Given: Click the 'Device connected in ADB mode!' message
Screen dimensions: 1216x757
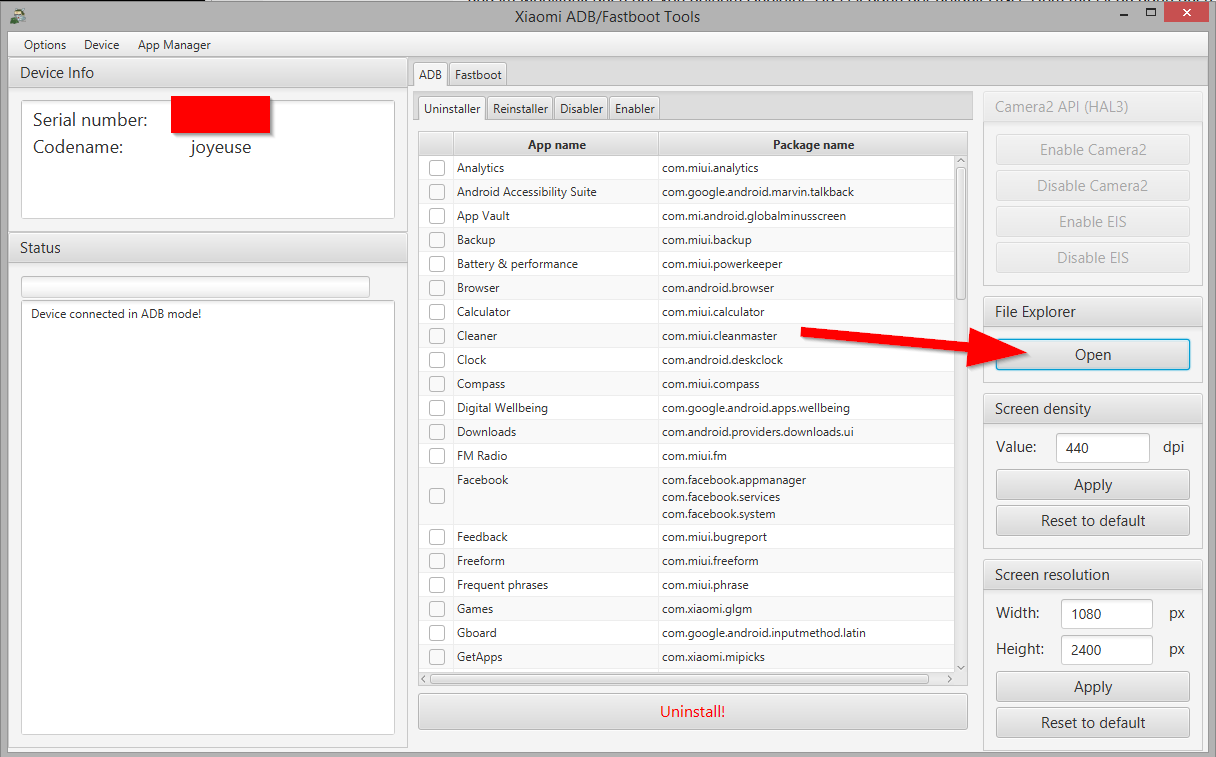Looking at the screenshot, I should (116, 314).
